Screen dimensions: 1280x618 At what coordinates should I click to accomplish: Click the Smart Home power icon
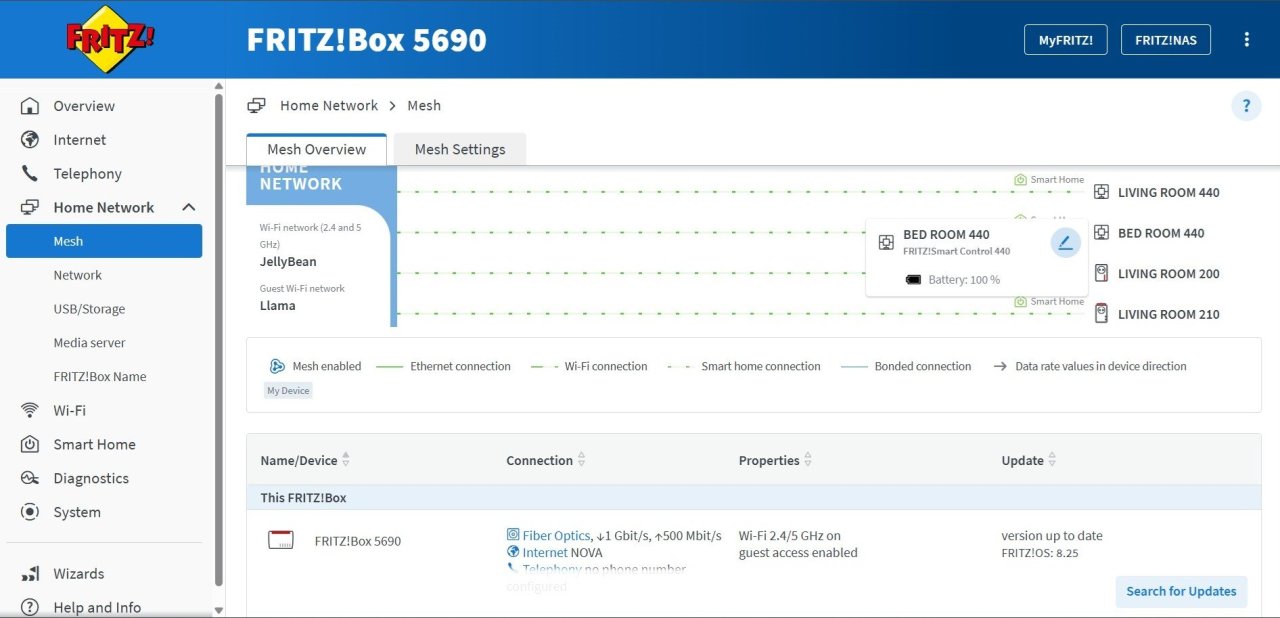[x=30, y=445]
